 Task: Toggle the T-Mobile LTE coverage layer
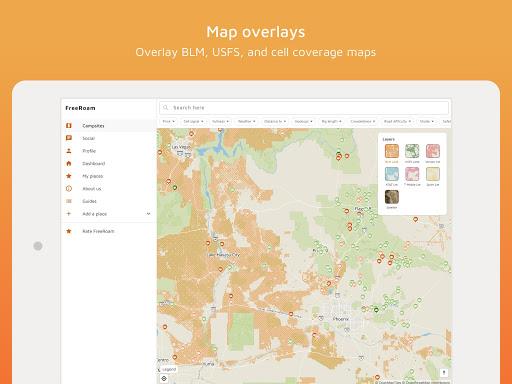(x=412, y=176)
